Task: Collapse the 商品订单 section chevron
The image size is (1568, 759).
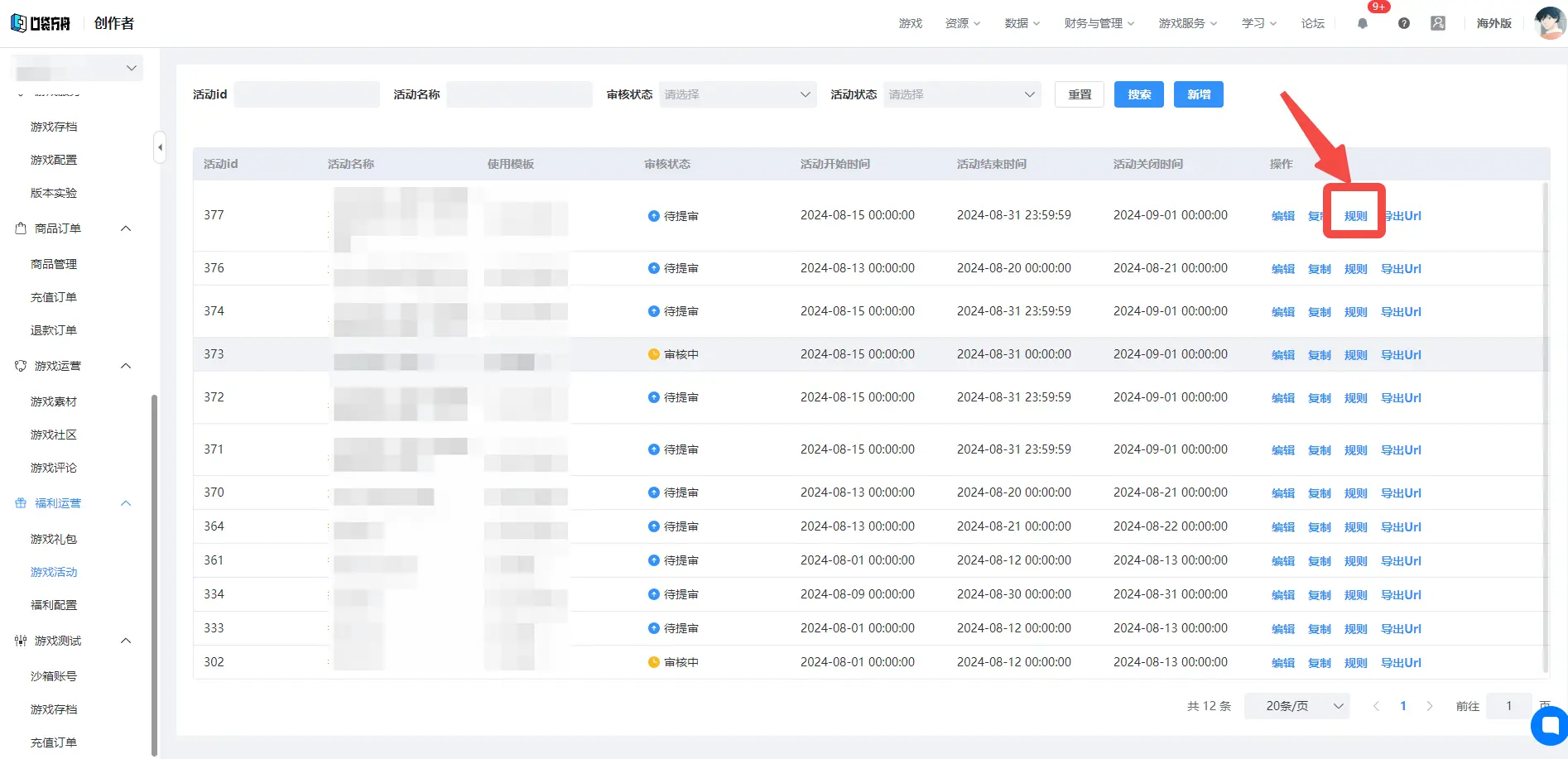Action: point(126,228)
